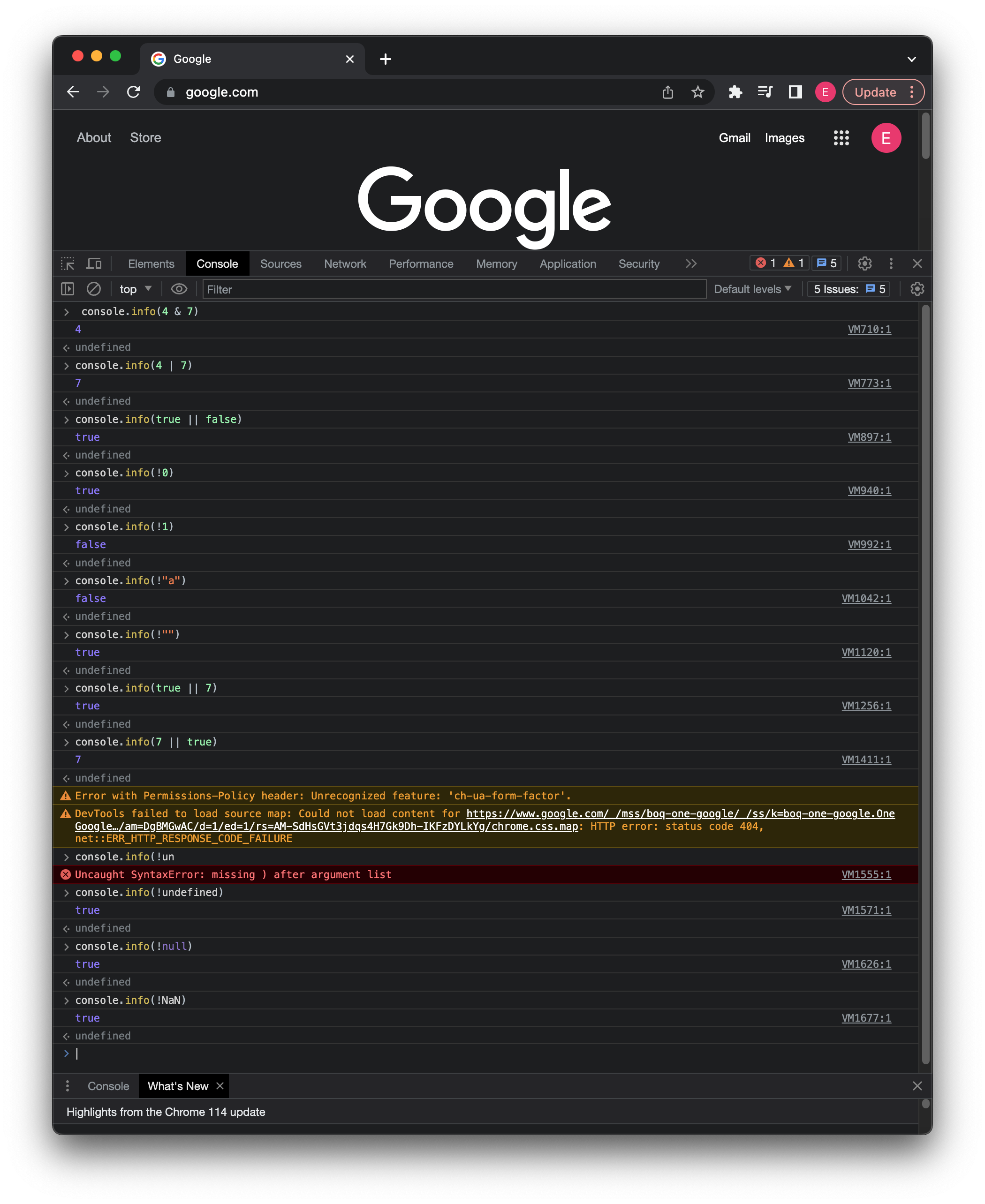Open the drawer three-dot menu

pyautogui.click(x=68, y=1085)
